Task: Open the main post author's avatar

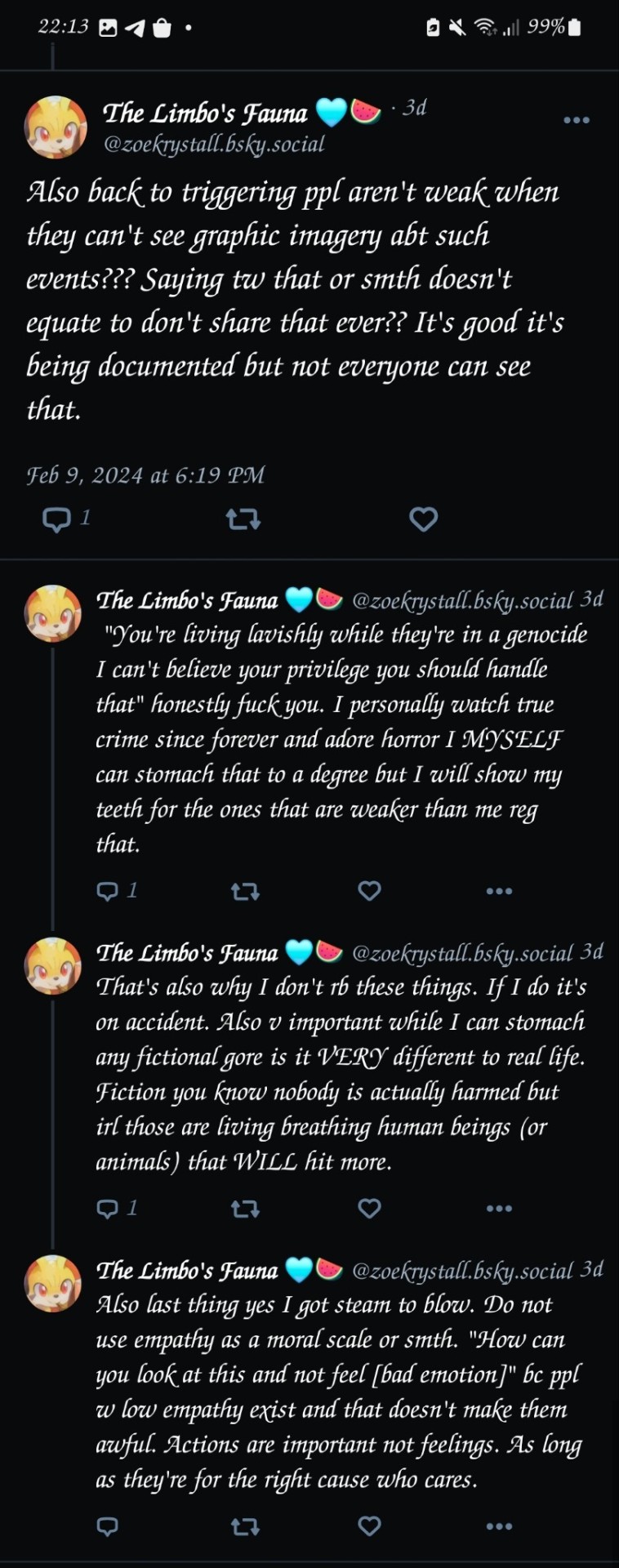Action: [x=56, y=127]
